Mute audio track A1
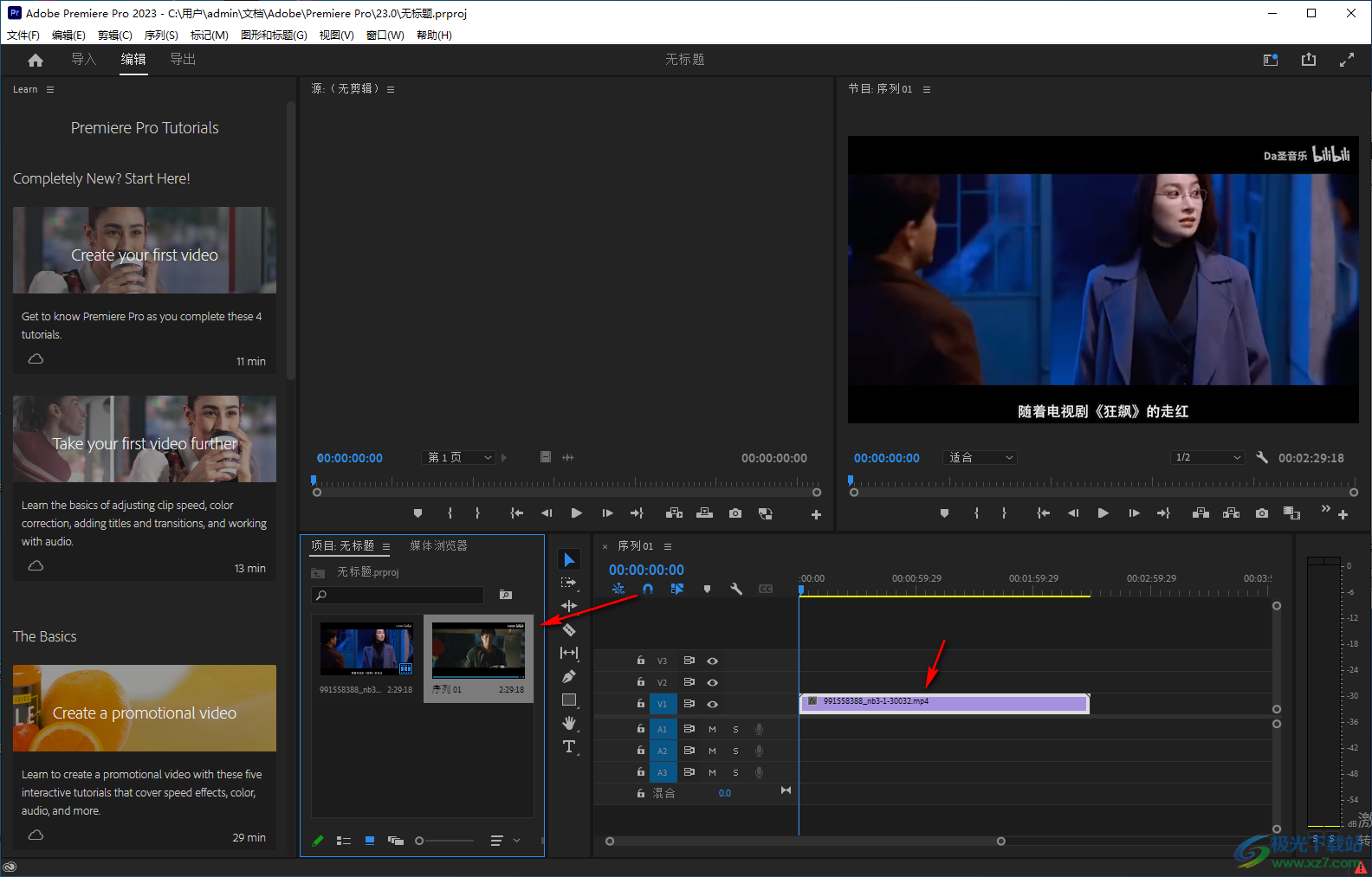Screen dimensions: 1372x877 click(712, 729)
